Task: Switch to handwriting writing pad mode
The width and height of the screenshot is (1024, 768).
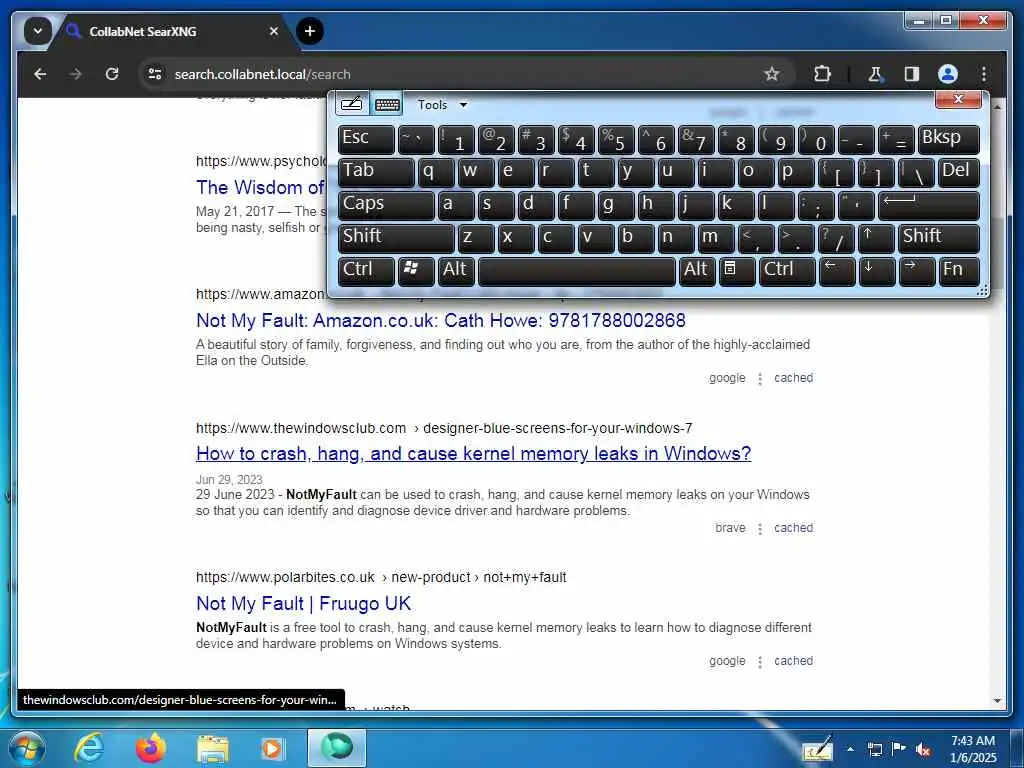Action: (x=352, y=104)
